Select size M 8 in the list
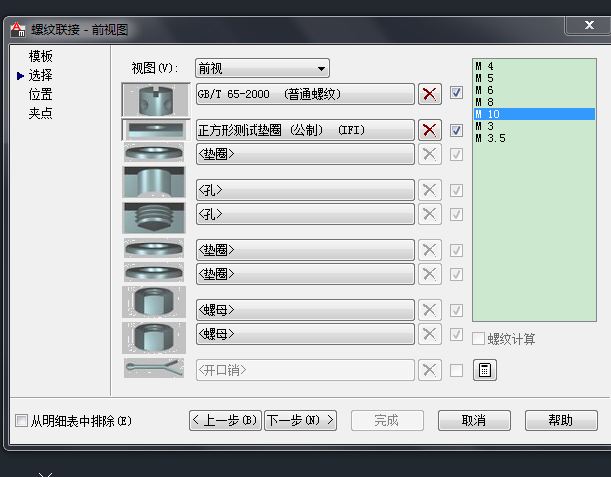The width and height of the screenshot is (611, 477). [x=484, y=102]
